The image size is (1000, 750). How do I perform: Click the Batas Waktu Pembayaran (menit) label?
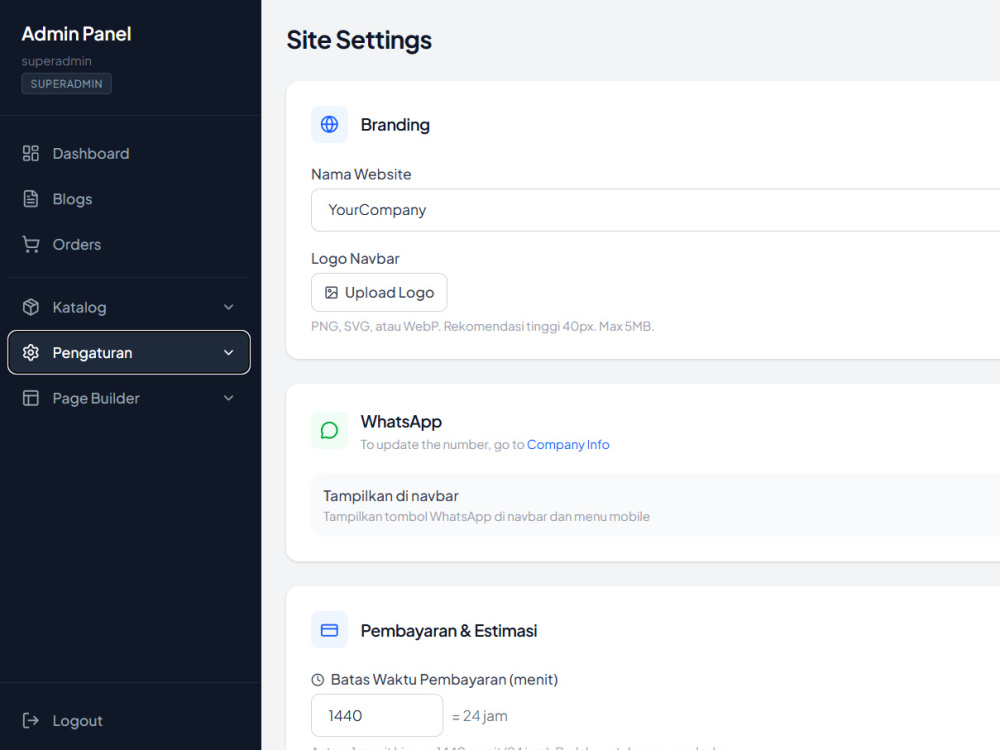click(x=445, y=680)
